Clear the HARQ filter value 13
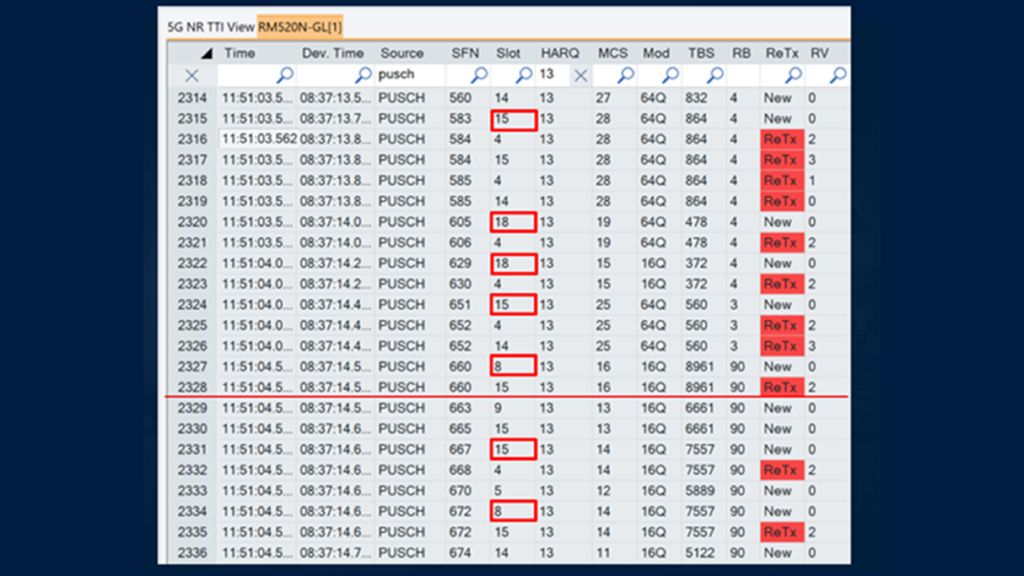The width and height of the screenshot is (1024, 576). click(581, 75)
